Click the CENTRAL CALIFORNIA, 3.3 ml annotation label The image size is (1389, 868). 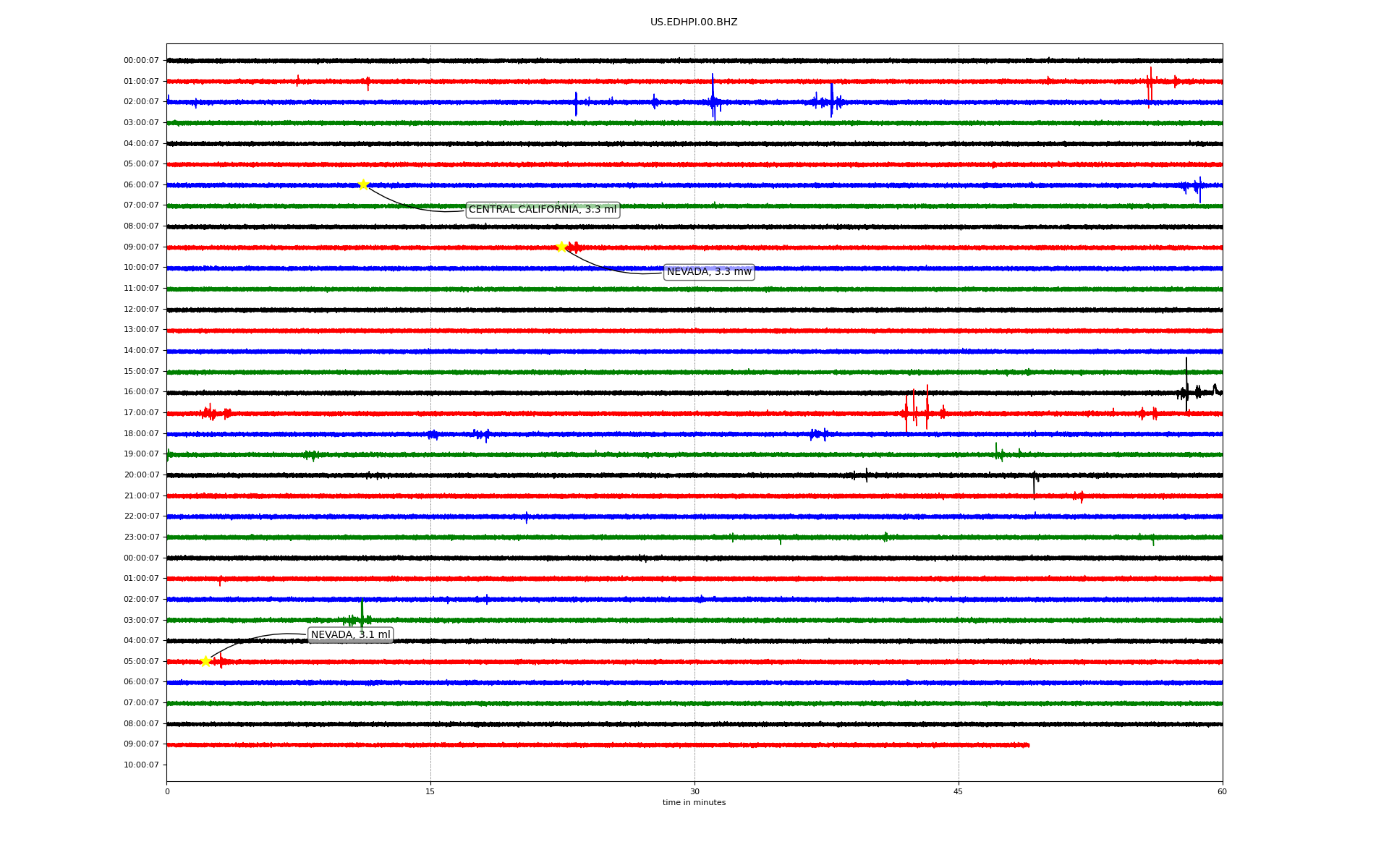click(x=543, y=210)
